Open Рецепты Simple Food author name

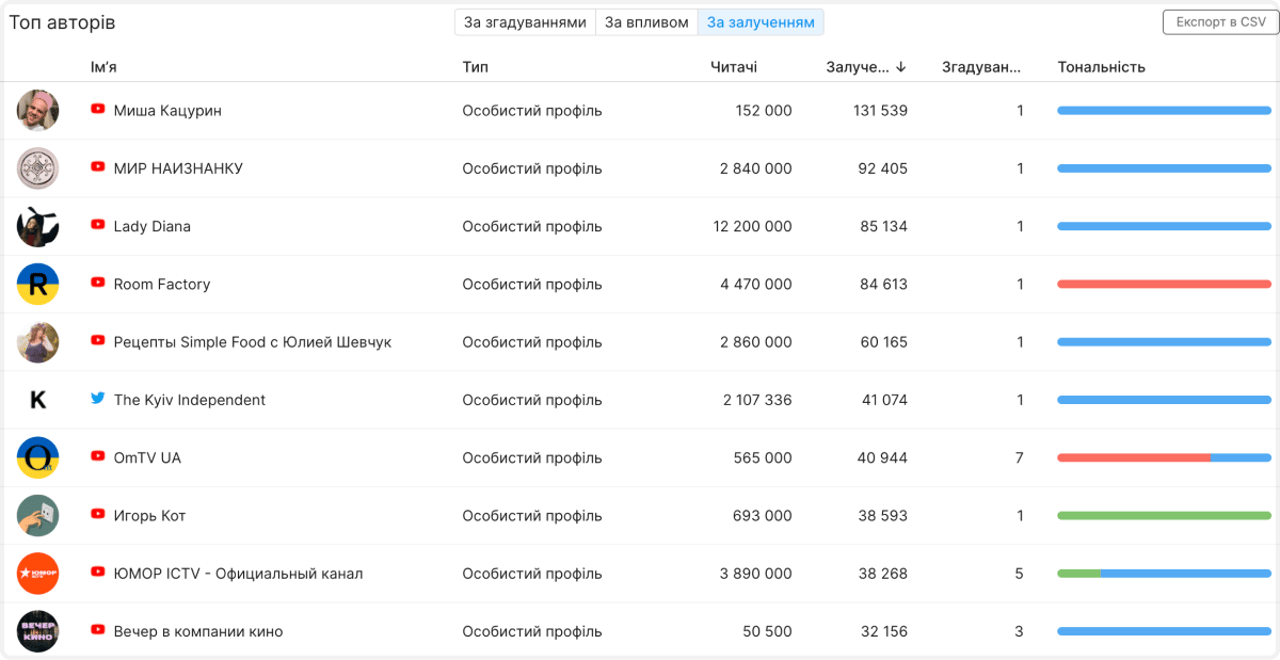(252, 342)
